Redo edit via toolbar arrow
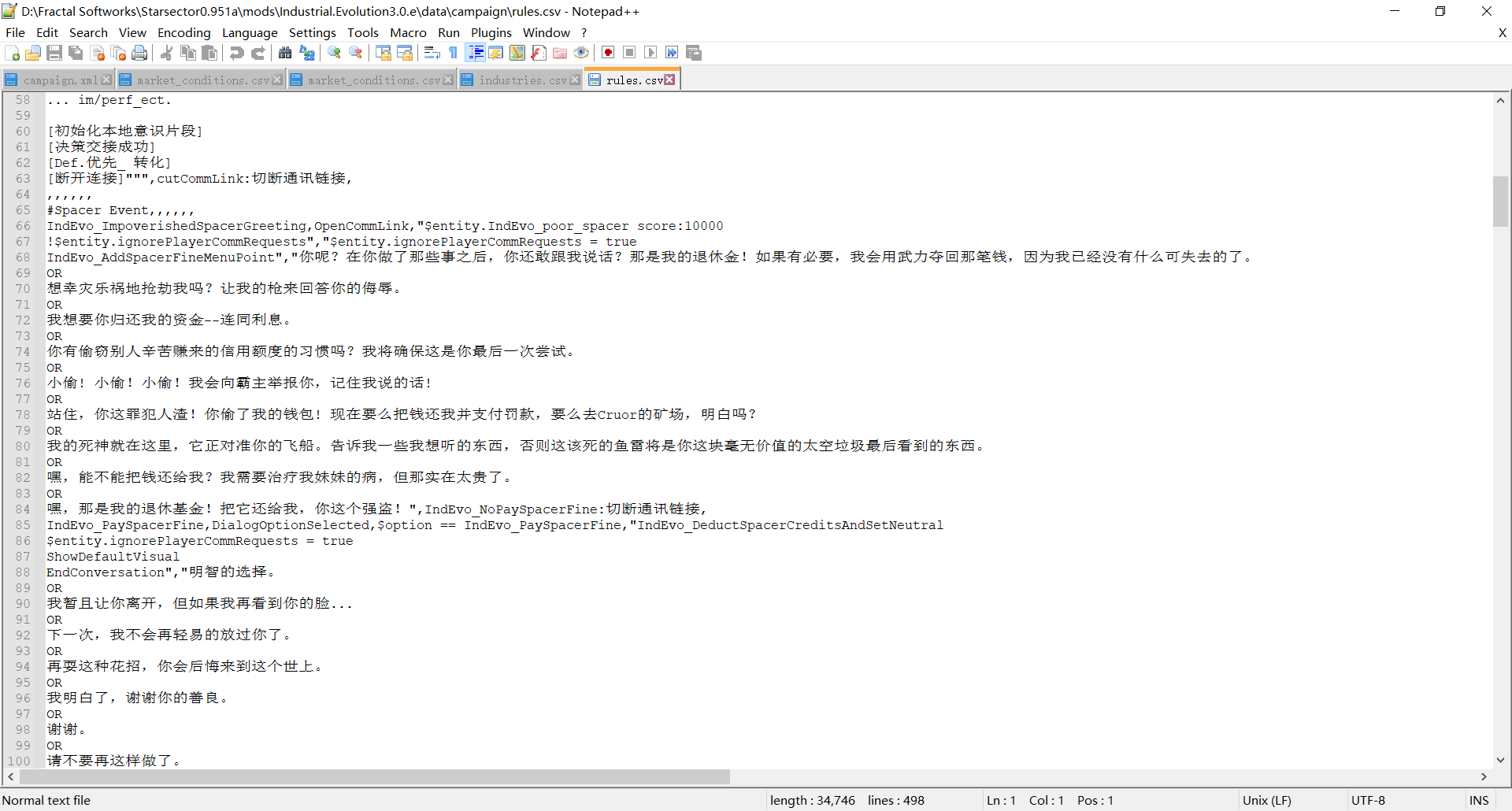 tap(258, 53)
